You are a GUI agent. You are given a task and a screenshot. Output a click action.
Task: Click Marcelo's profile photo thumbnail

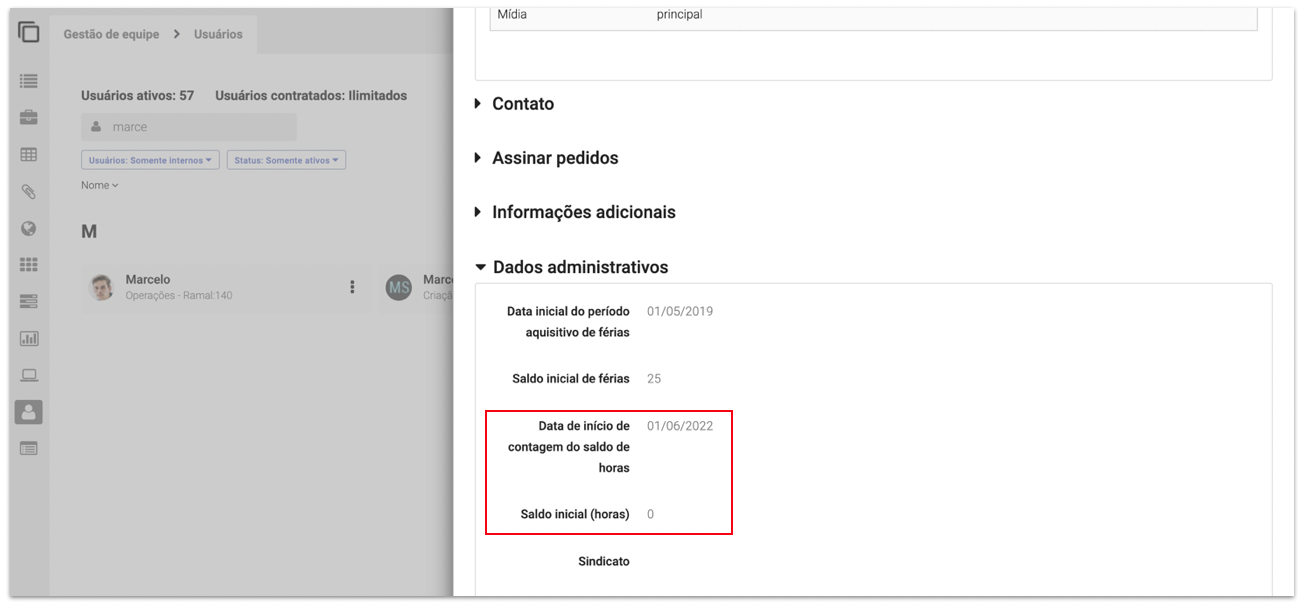(x=102, y=287)
